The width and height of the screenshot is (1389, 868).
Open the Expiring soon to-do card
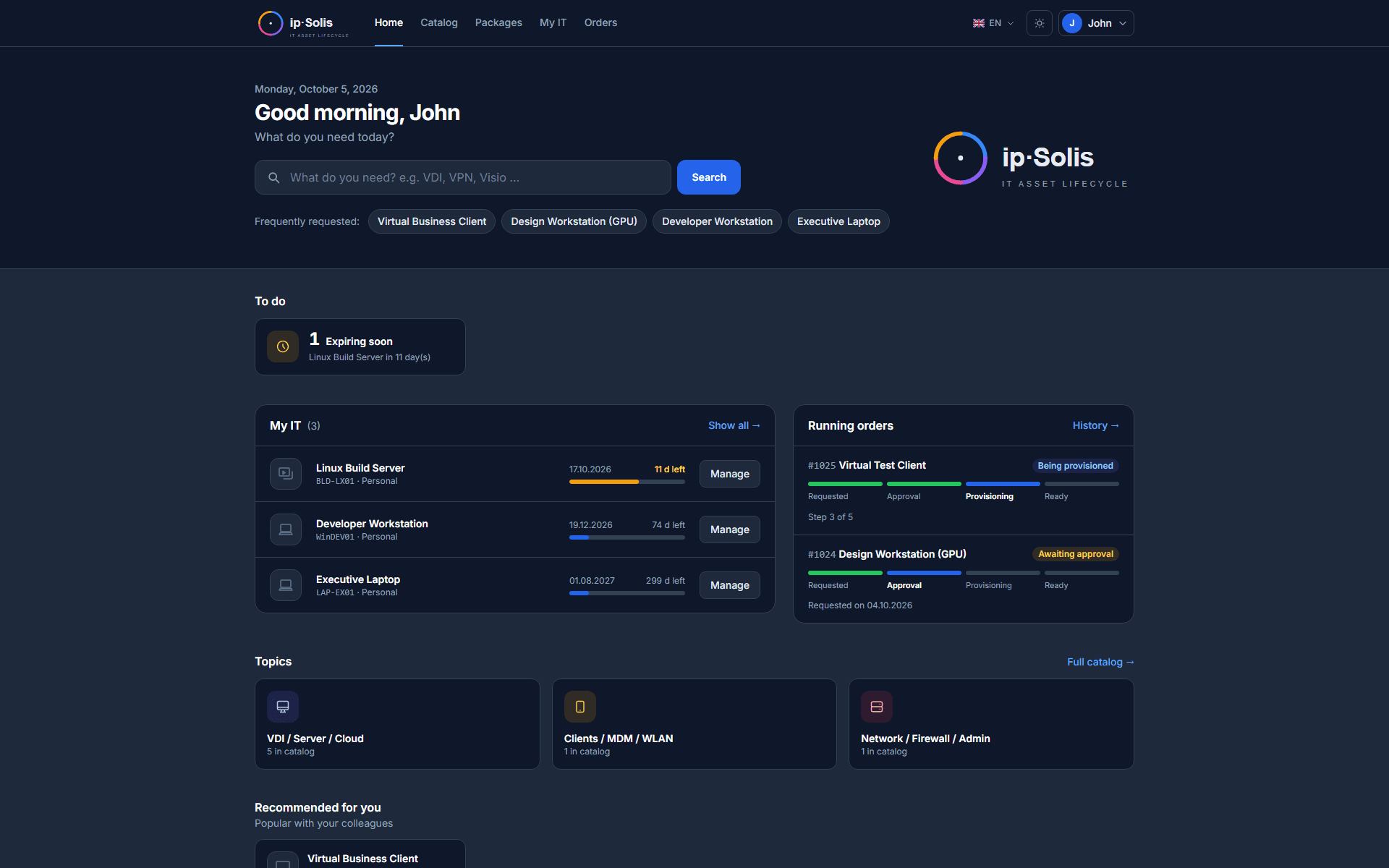click(x=360, y=346)
